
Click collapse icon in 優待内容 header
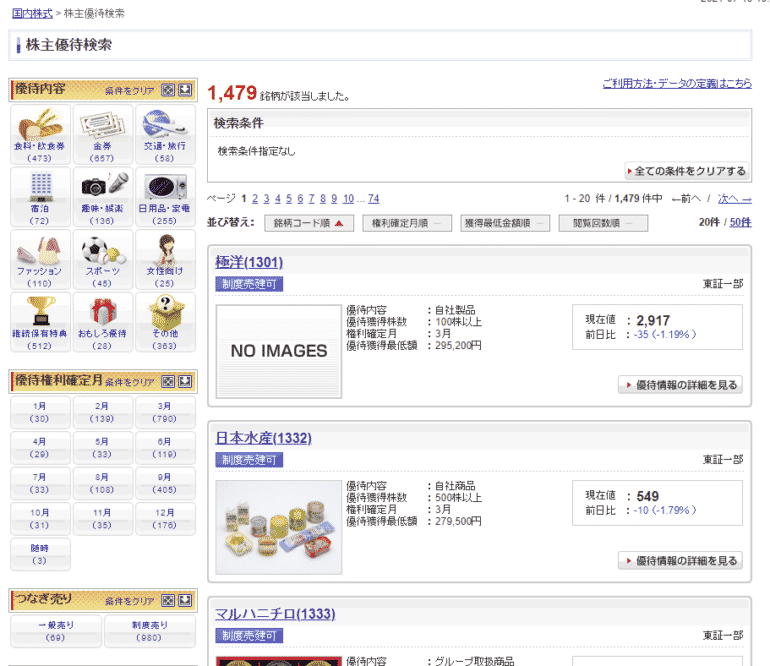(x=185, y=90)
